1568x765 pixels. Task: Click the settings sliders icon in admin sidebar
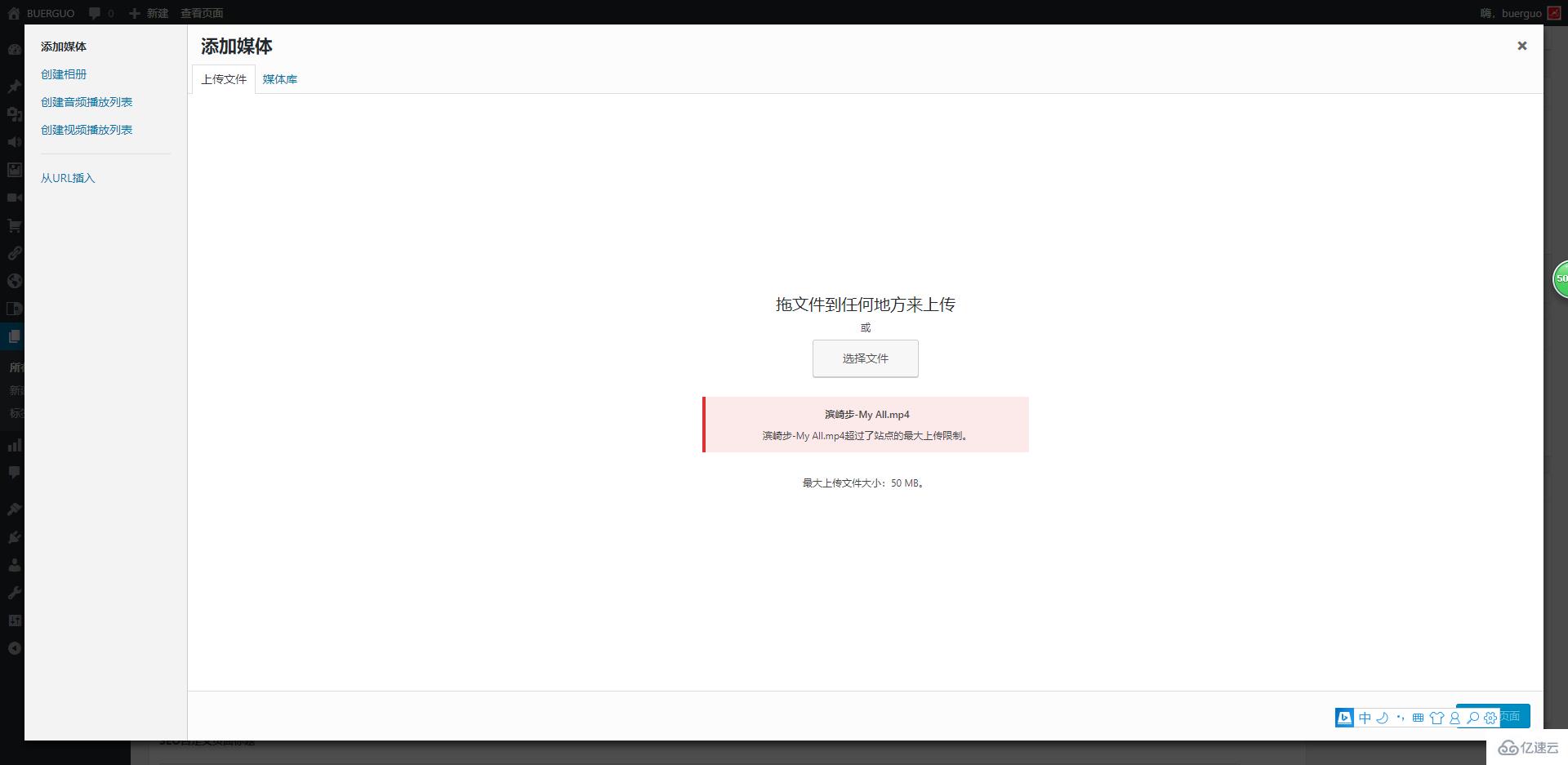pos(14,620)
